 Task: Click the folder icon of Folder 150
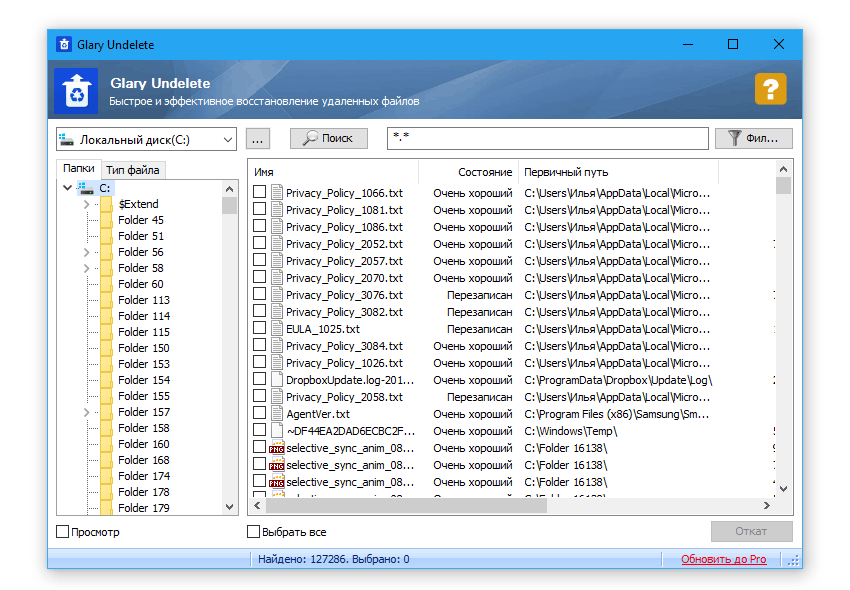click(106, 348)
